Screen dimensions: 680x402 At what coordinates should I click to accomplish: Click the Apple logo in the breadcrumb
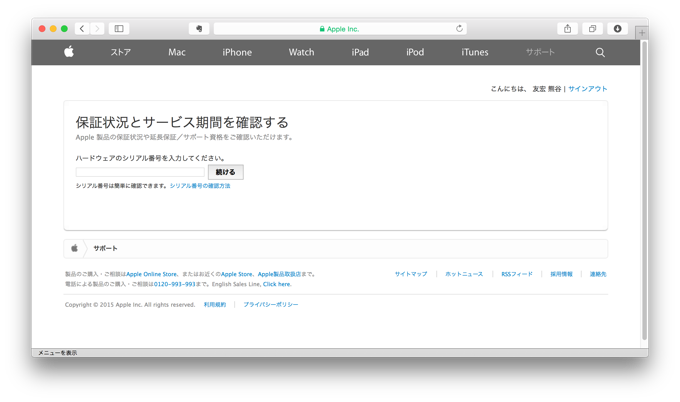(75, 248)
